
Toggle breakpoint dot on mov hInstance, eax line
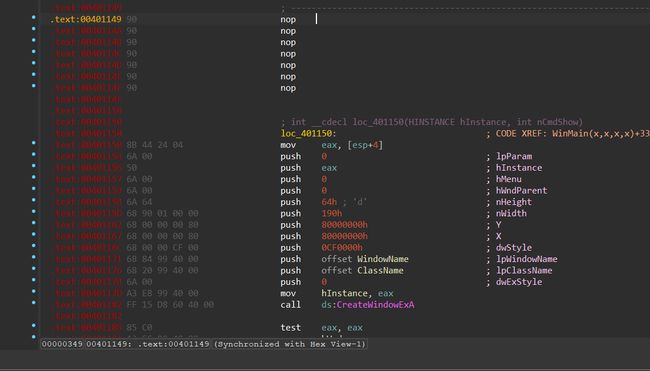pos(34,291)
